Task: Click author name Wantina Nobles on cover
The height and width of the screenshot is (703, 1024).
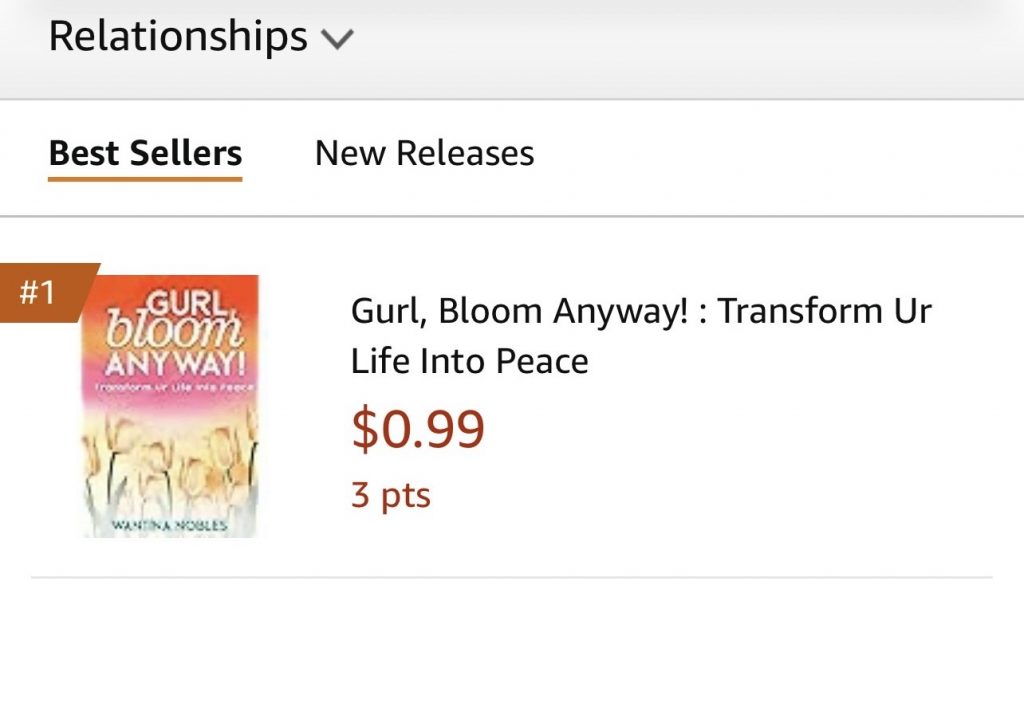Action: [x=170, y=525]
